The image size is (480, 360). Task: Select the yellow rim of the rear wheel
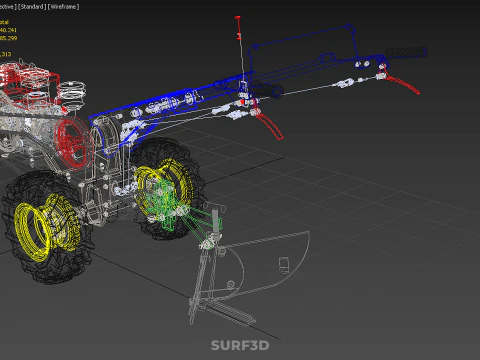click(x=163, y=188)
